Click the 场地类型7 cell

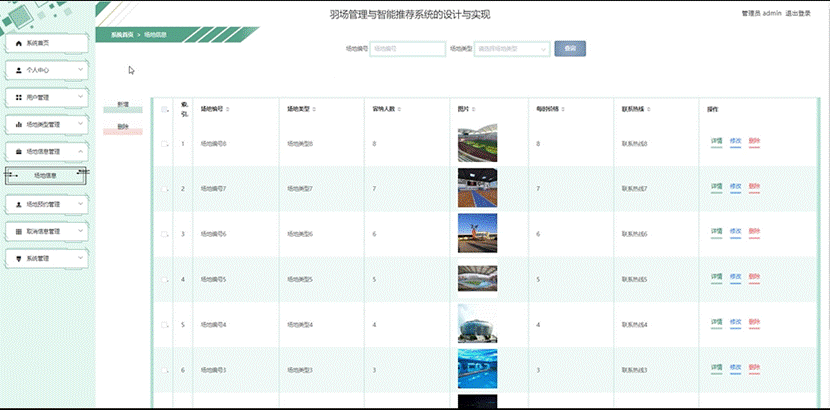point(300,189)
